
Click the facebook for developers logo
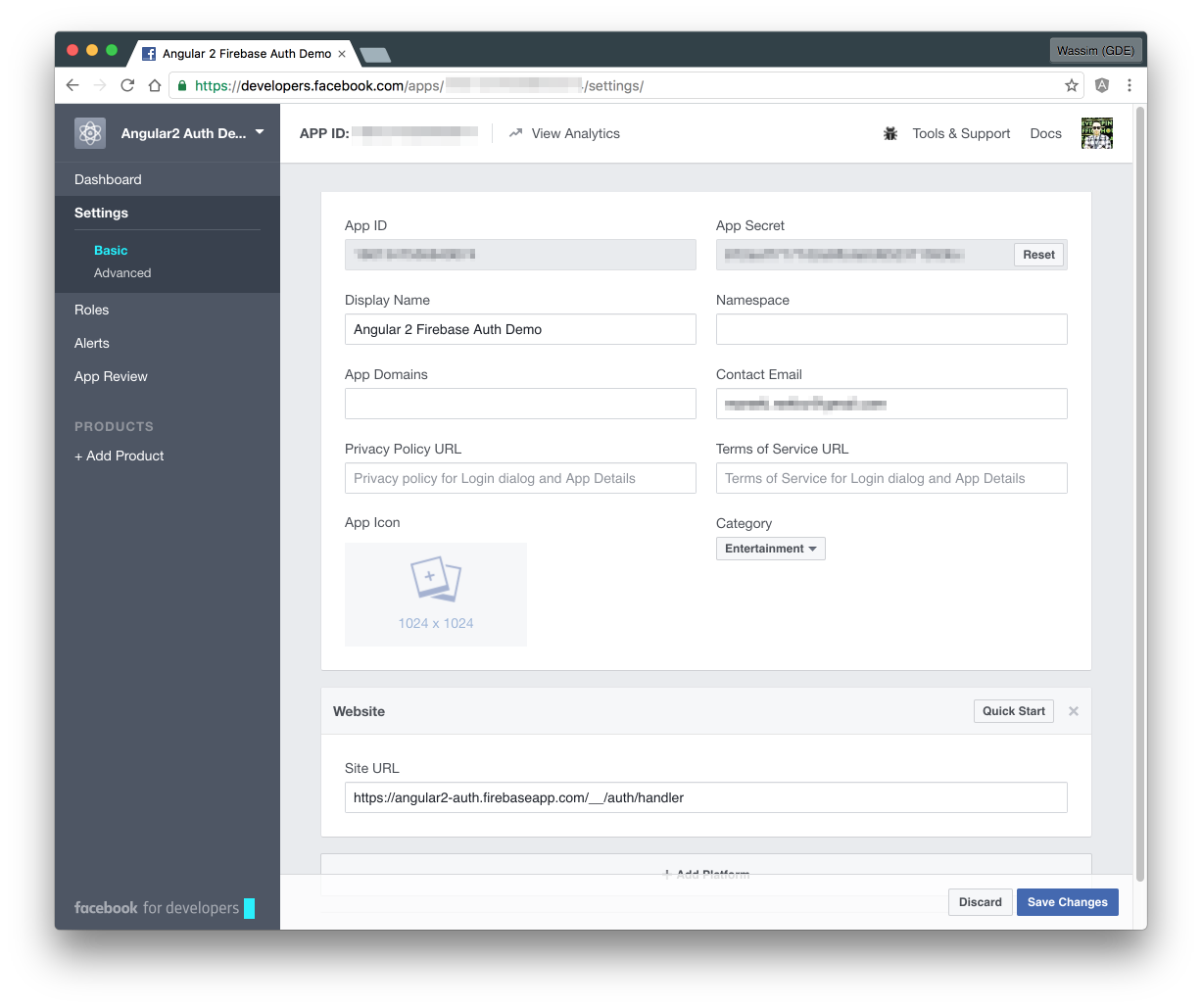[163, 908]
